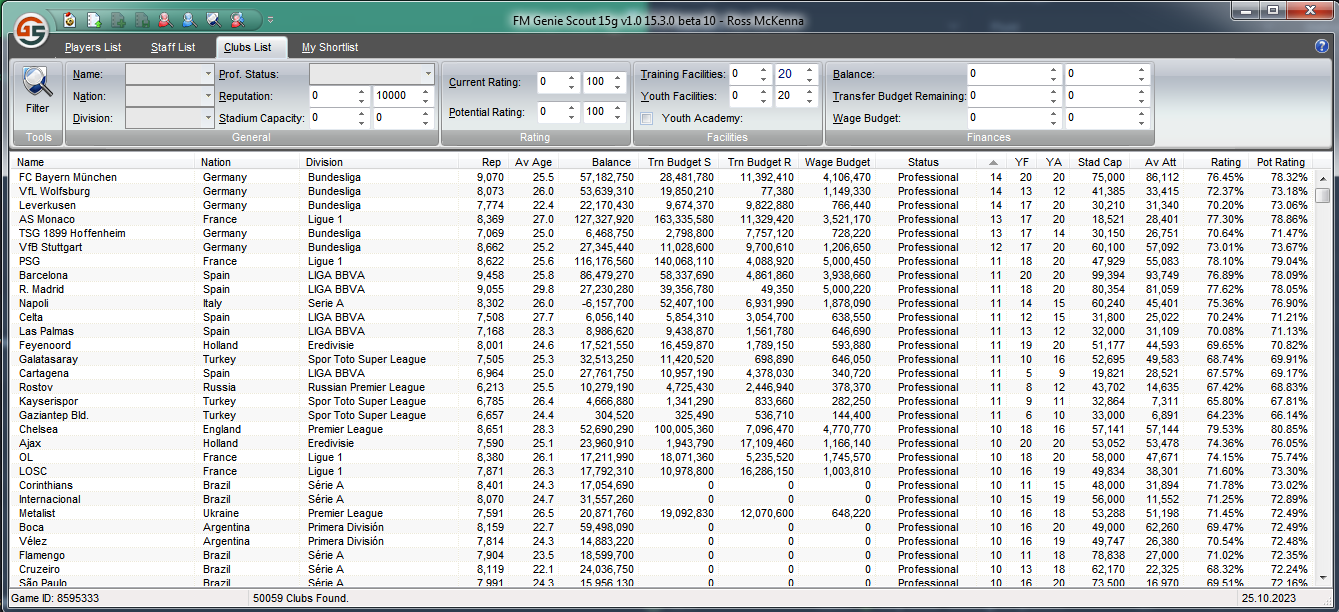The height and width of the screenshot is (612, 1339).
Task: Select the FC Bayern München row
Action: tap(661, 177)
